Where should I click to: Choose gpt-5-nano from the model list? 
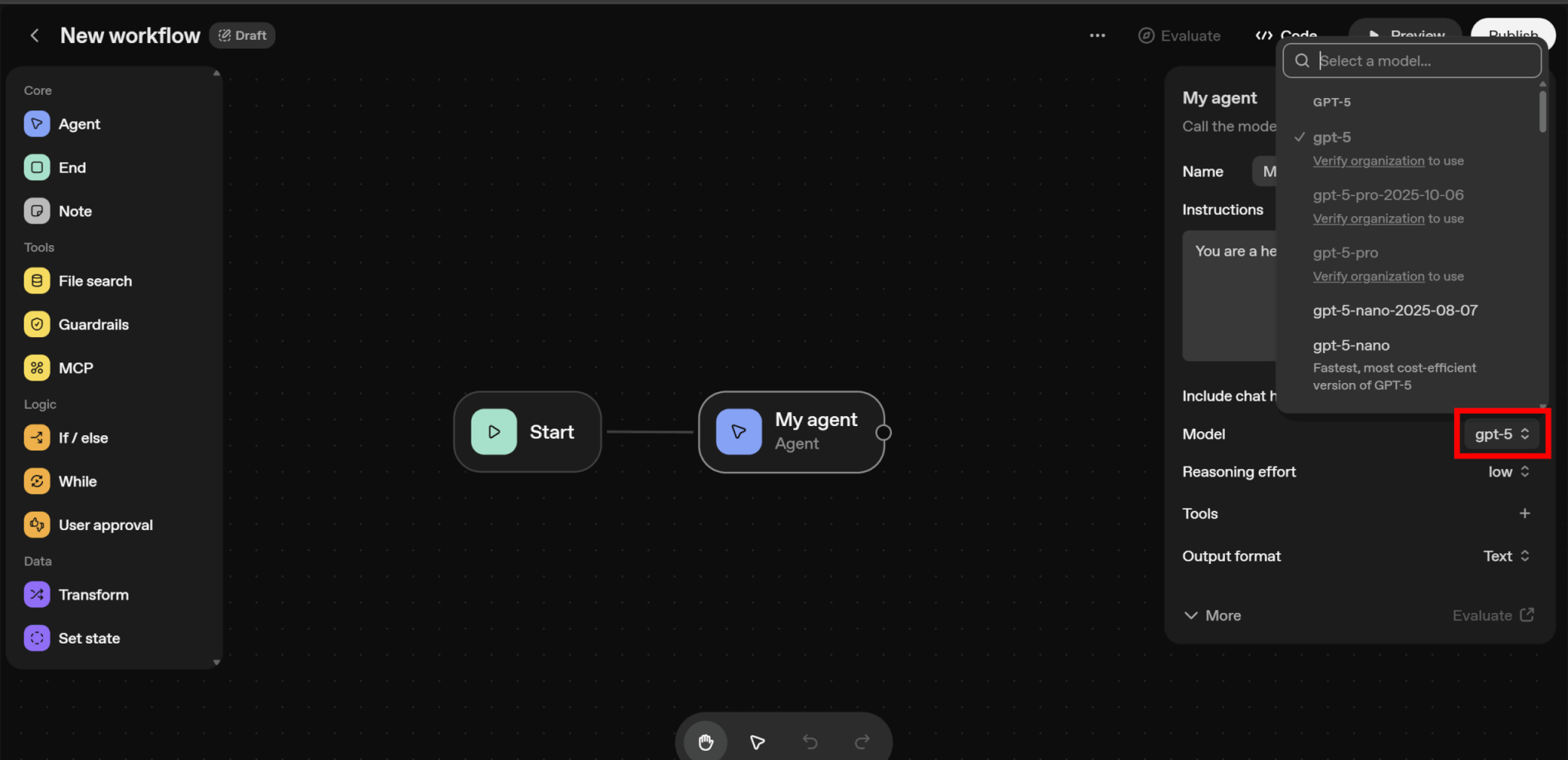point(1351,346)
